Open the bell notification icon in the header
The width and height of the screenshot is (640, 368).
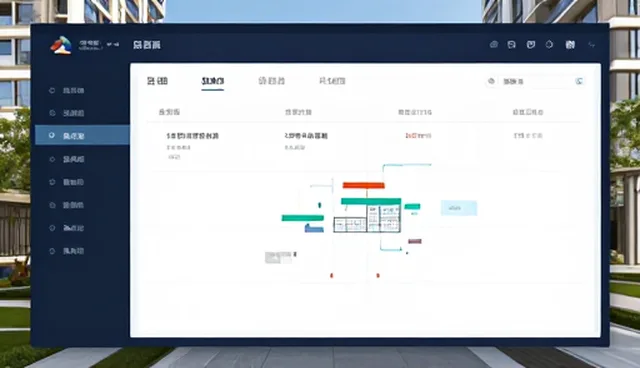(549, 44)
